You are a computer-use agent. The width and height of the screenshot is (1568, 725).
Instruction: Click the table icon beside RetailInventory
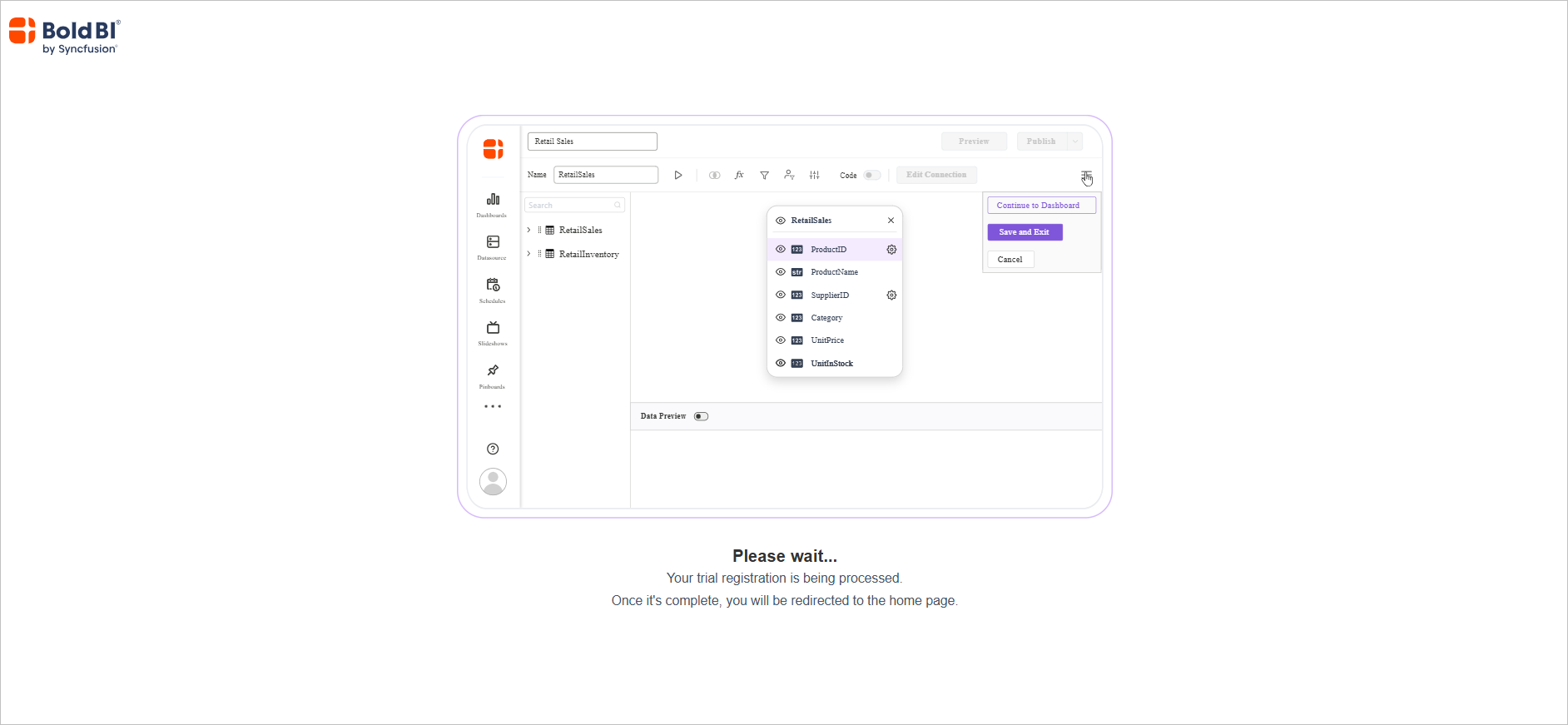pyautogui.click(x=550, y=254)
